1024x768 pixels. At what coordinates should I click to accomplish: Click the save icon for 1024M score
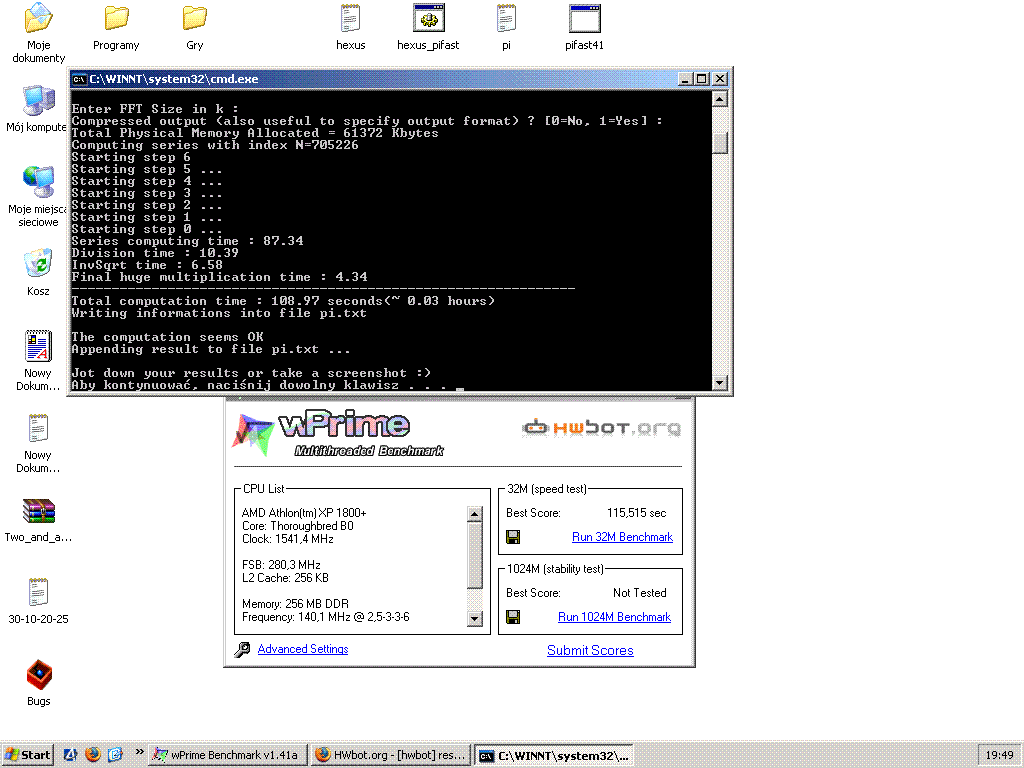click(513, 617)
